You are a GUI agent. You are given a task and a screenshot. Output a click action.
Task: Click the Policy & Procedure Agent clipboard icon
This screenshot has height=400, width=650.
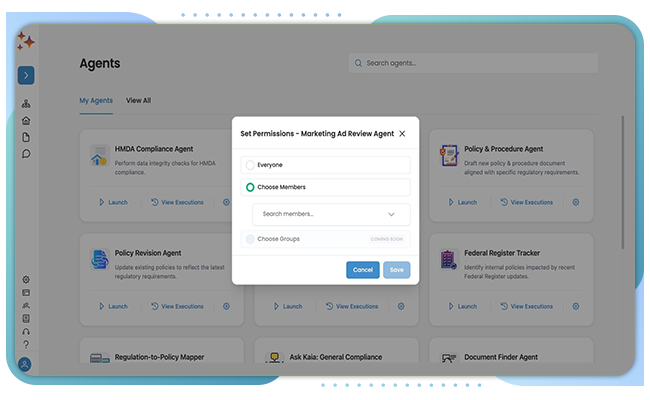pos(449,155)
